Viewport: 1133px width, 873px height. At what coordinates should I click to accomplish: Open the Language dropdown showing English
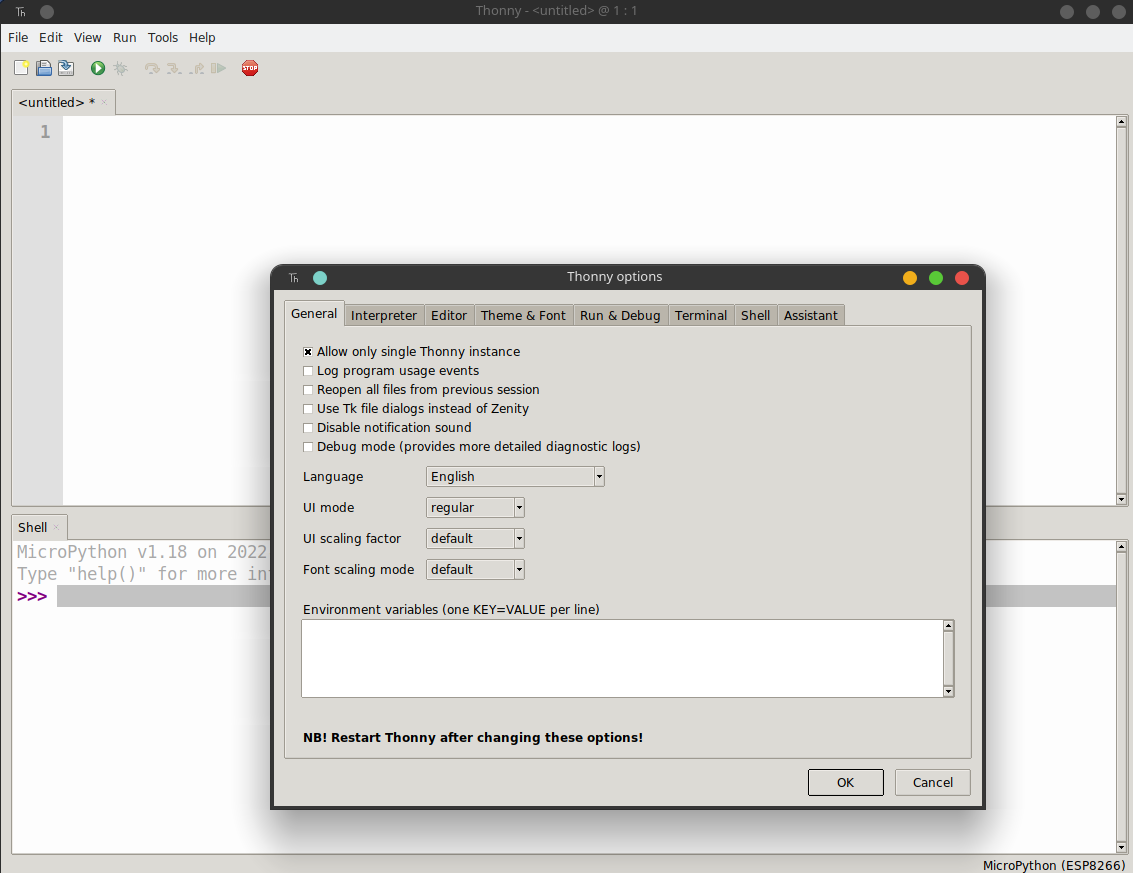515,476
